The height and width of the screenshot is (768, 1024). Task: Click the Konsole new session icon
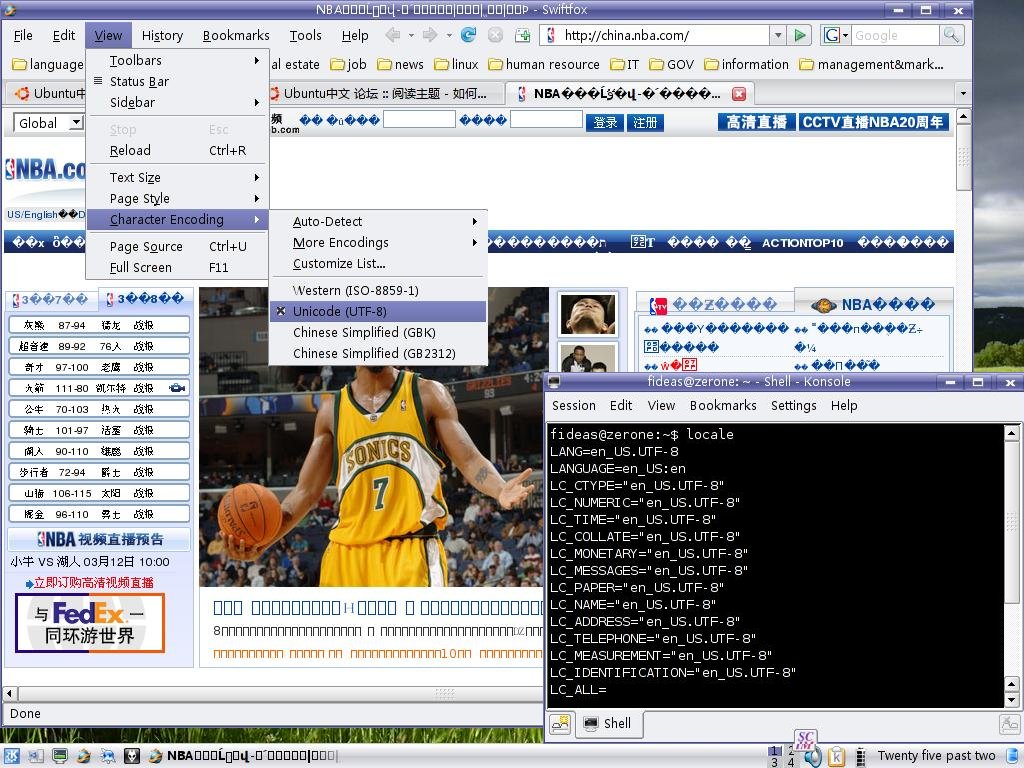tap(560, 724)
